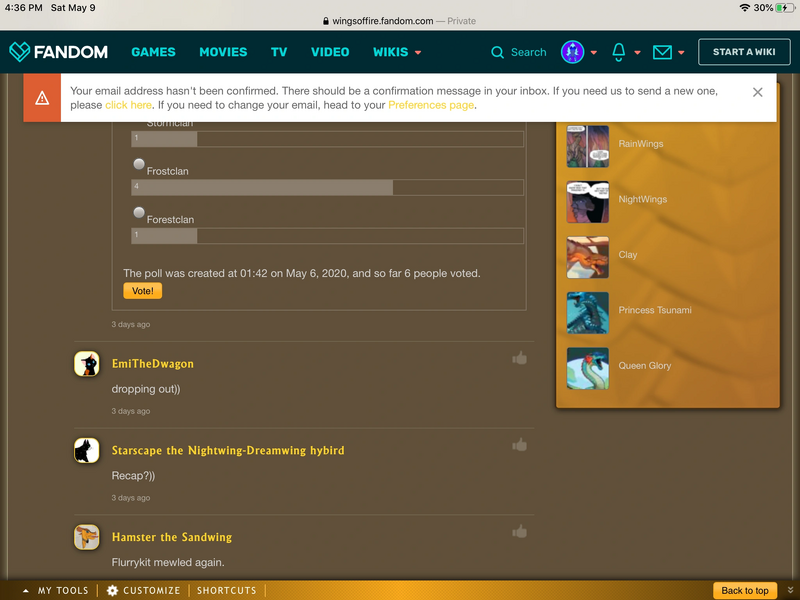Click the Customize gear icon
Viewport: 800px width, 600px height.
tap(113, 591)
